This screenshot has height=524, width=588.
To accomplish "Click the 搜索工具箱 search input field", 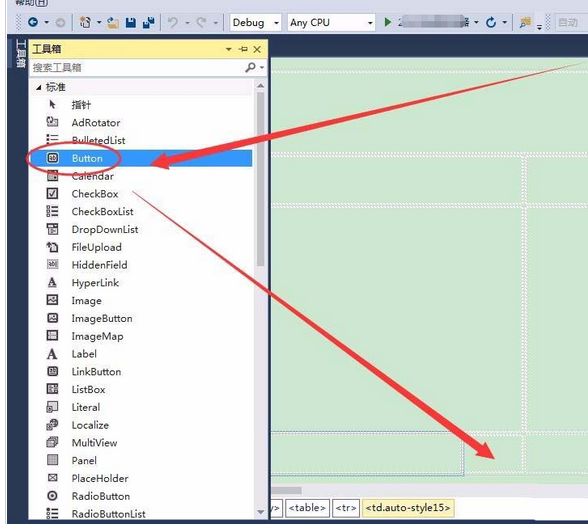I will (138, 68).
